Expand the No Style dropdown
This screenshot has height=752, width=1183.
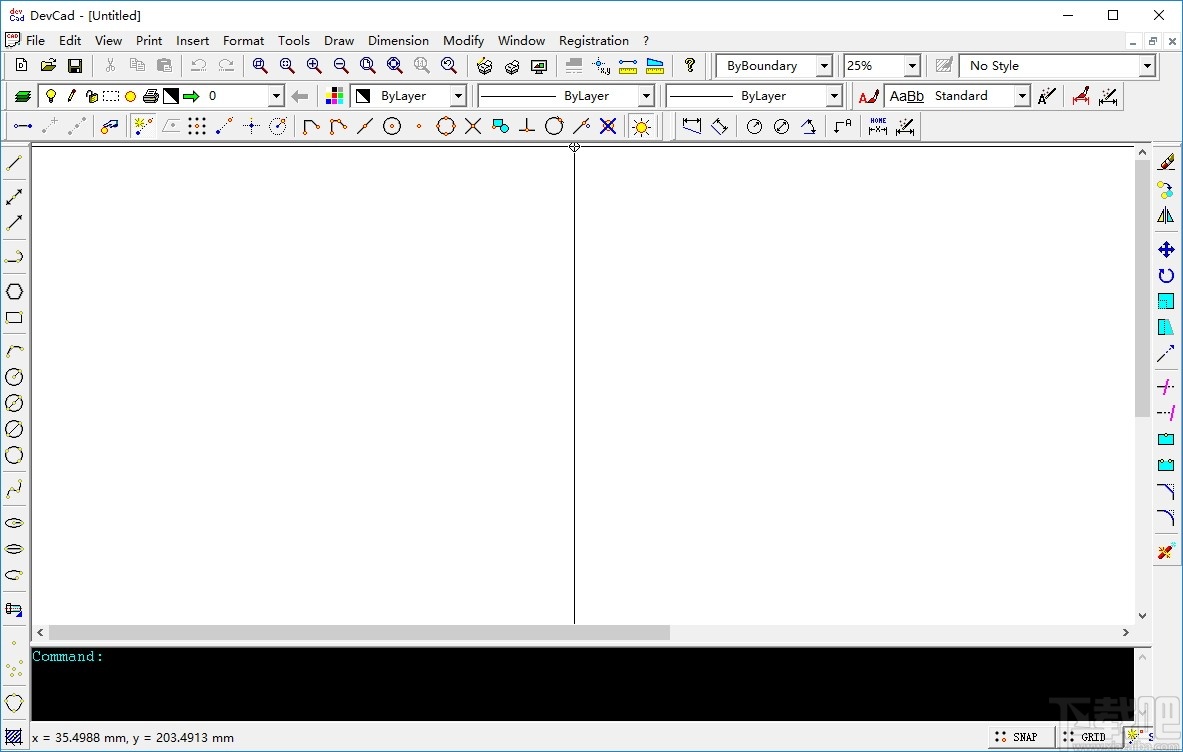coord(1147,66)
